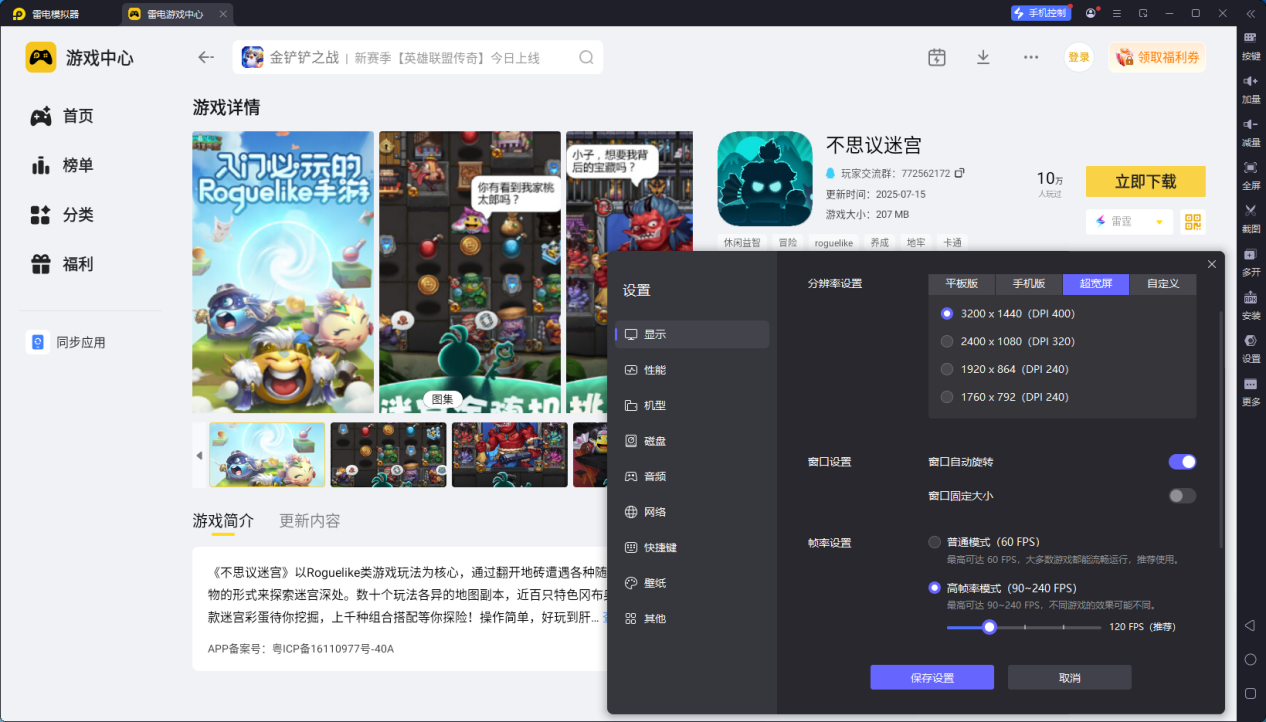Disable 窗口自动旋转 auto-rotate toggle
Image resolution: width=1266 pixels, height=722 pixels.
click(1182, 461)
